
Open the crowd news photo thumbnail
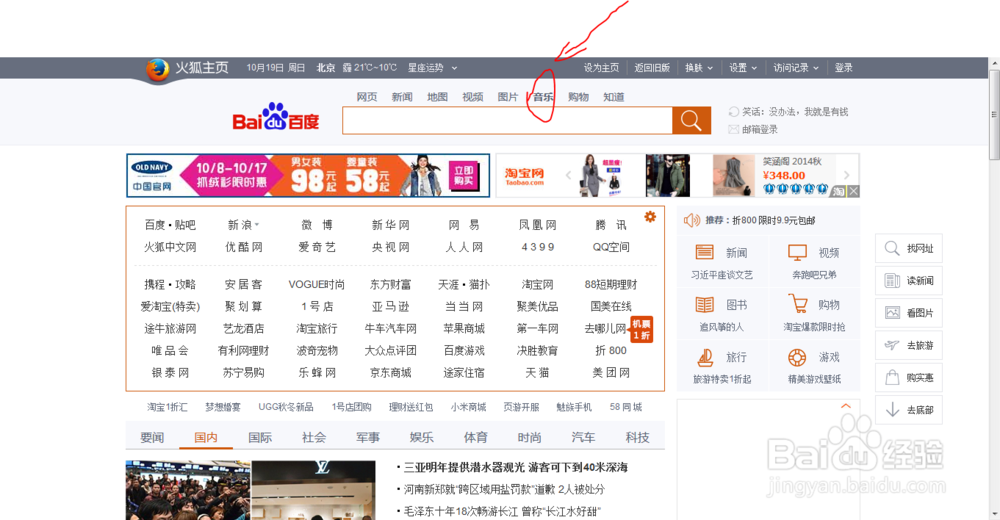(x=188, y=490)
